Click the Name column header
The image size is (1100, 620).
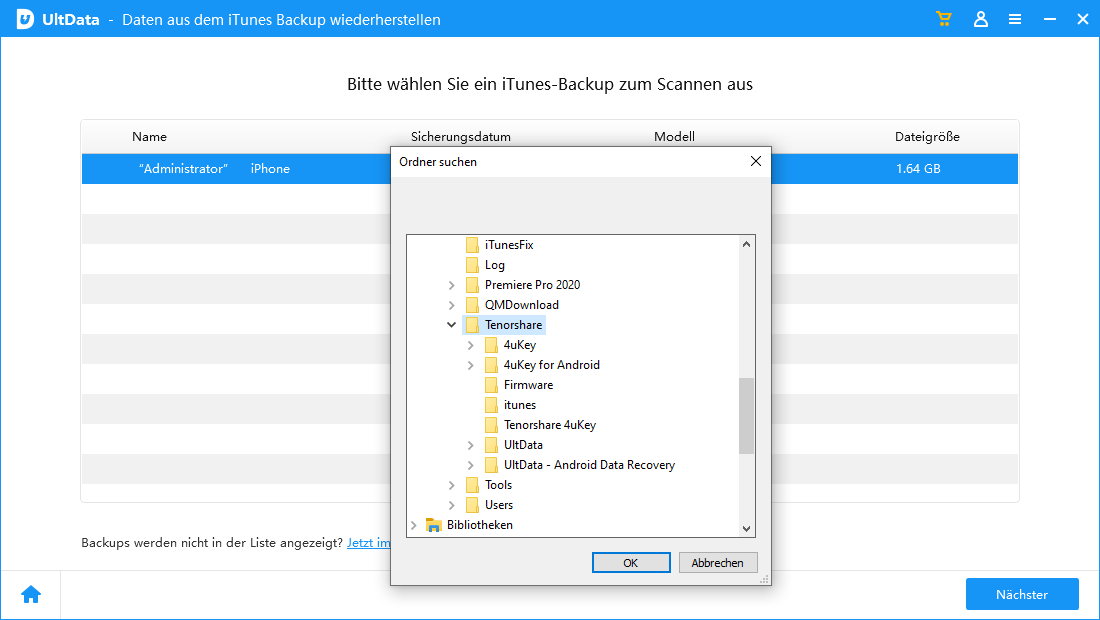tap(149, 137)
